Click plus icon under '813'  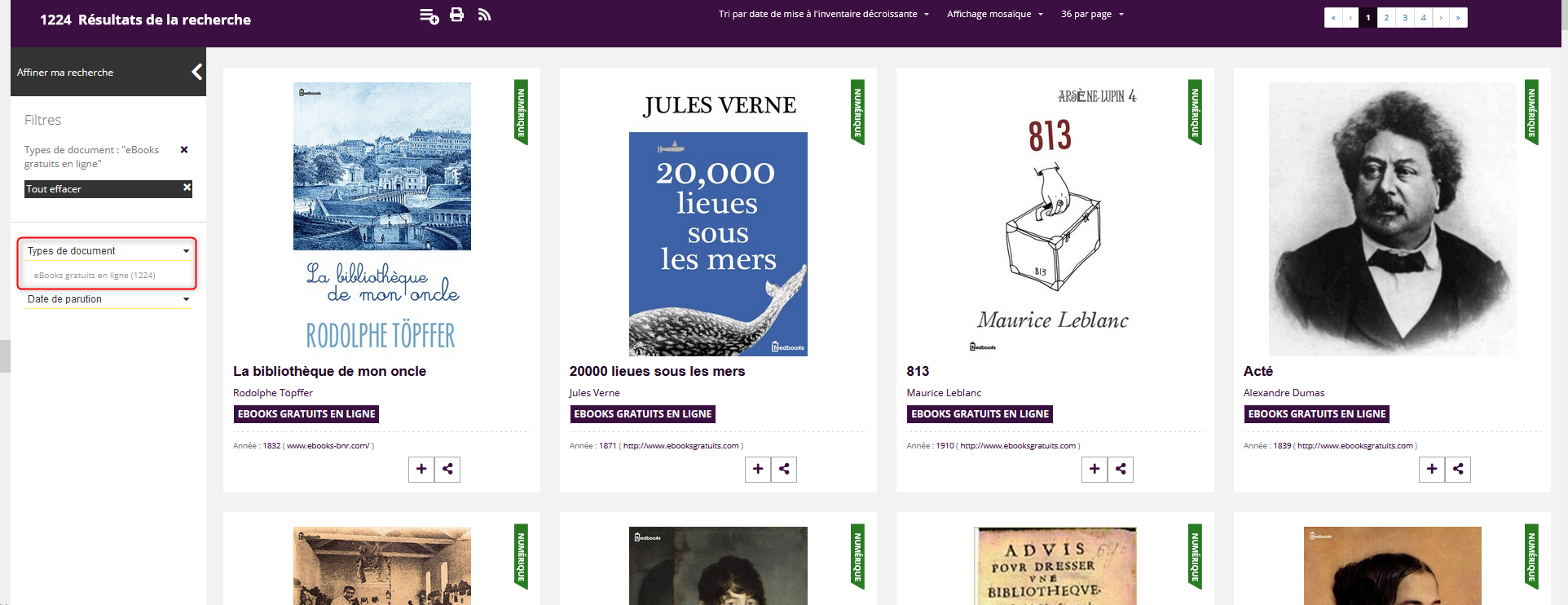pos(1095,469)
